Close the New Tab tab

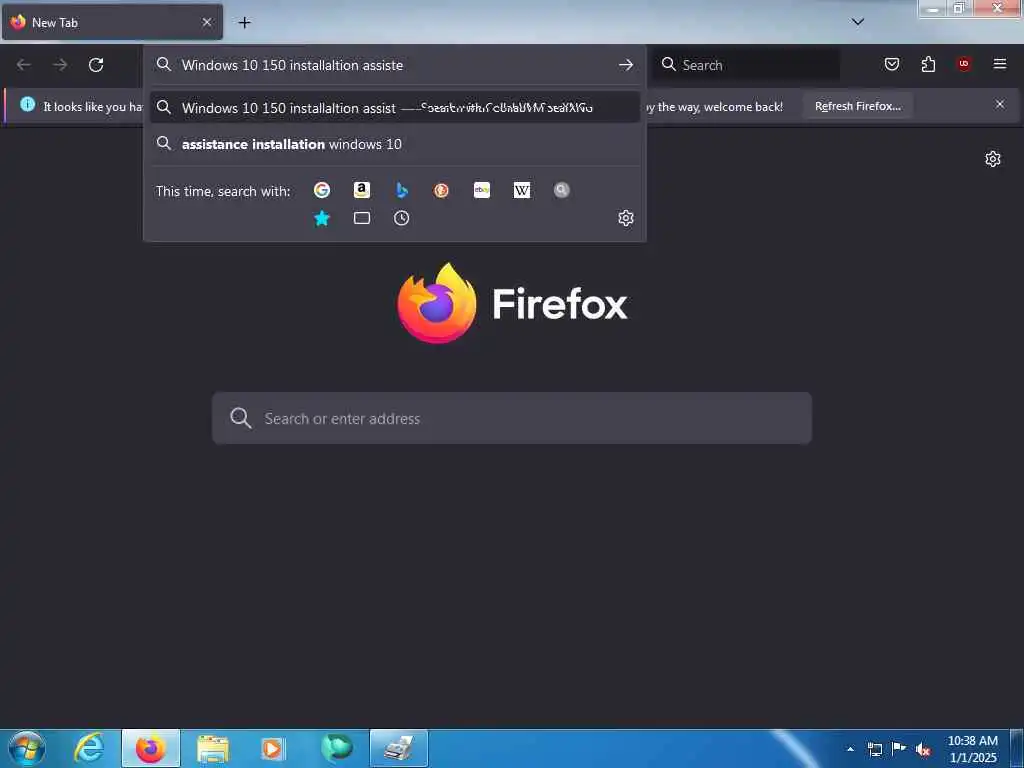[x=207, y=22]
